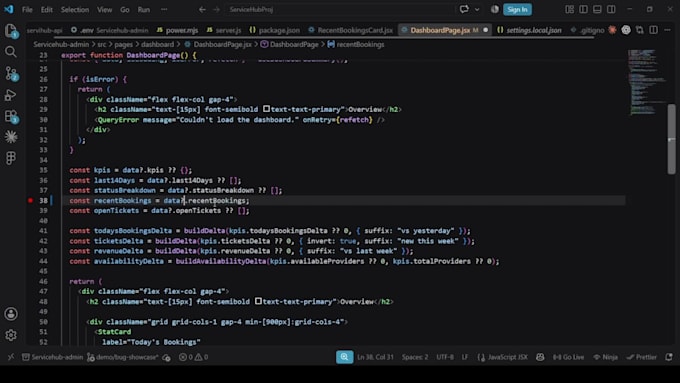Screen dimensions: 680x383
Task: Switch to the .env Servicehub-admin tab
Action: click(110, 30)
